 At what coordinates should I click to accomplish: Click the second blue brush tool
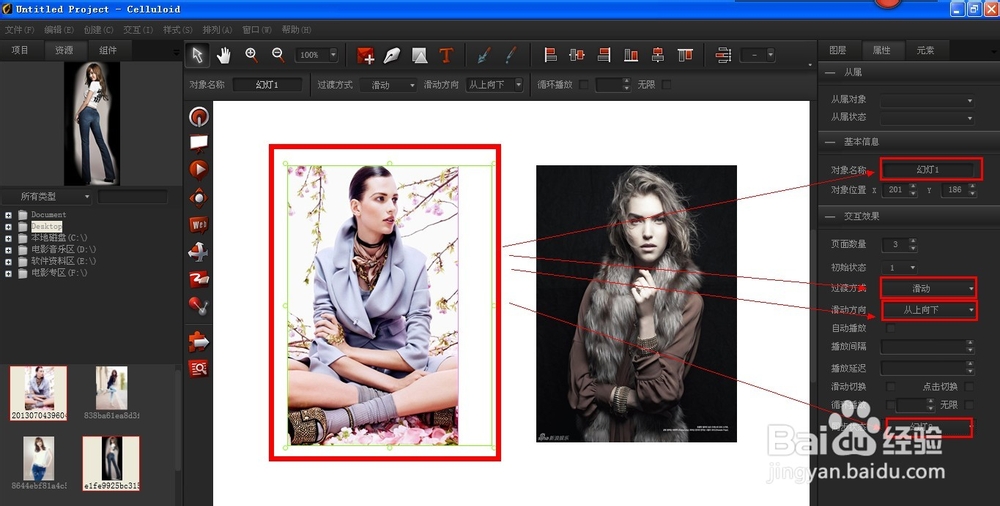click(x=510, y=56)
